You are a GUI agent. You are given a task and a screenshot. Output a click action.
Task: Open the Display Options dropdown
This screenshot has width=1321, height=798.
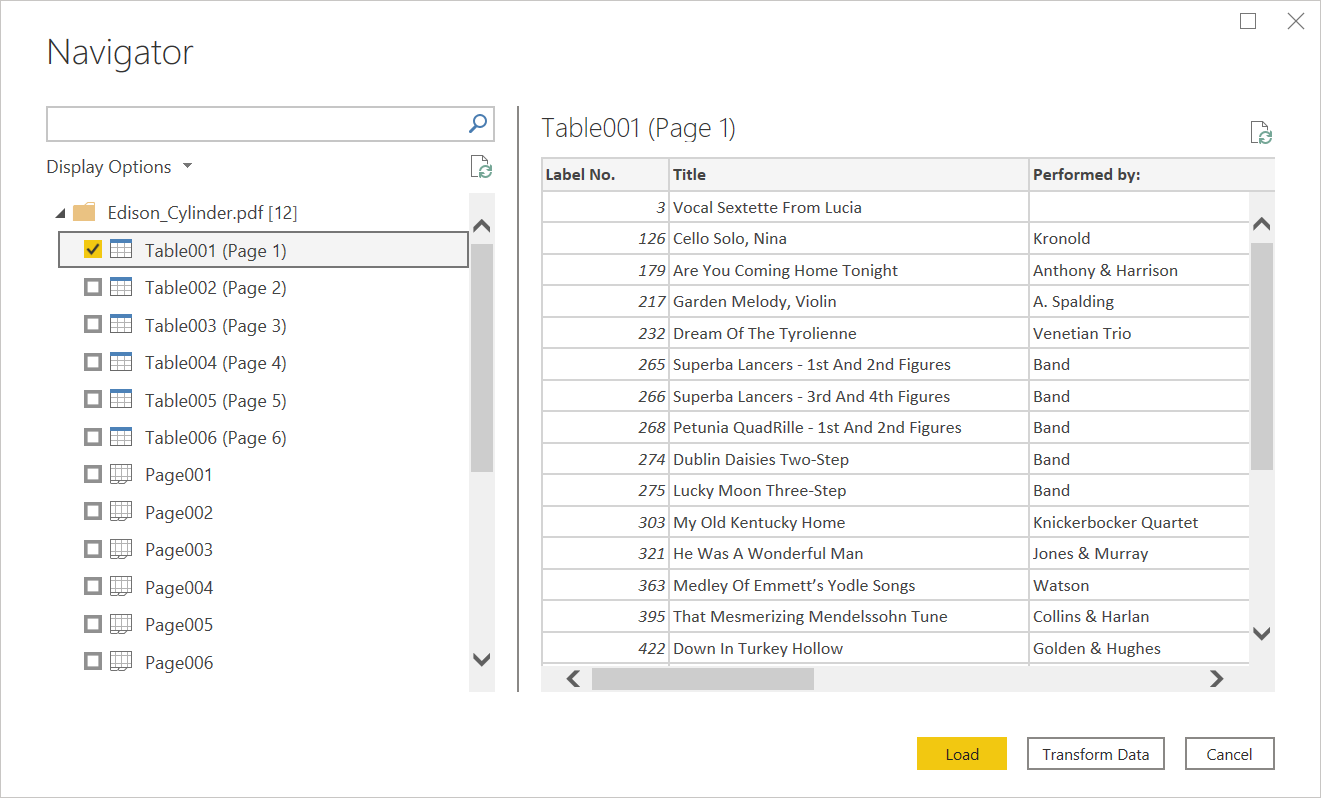(x=120, y=166)
